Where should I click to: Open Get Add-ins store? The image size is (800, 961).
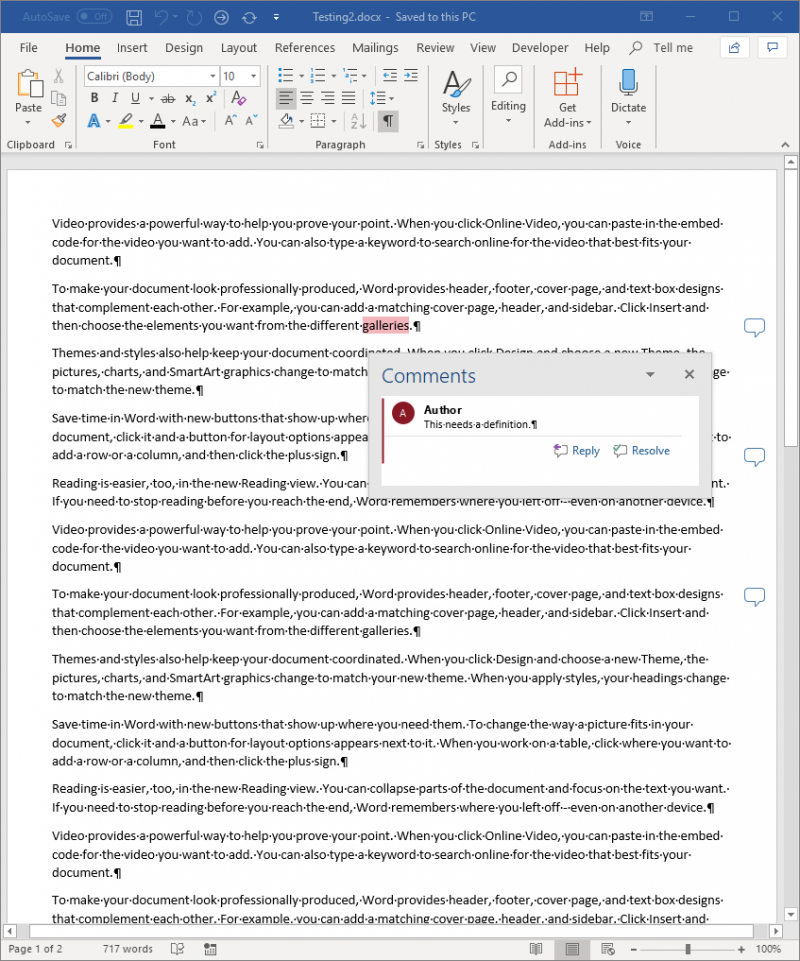pos(567,98)
